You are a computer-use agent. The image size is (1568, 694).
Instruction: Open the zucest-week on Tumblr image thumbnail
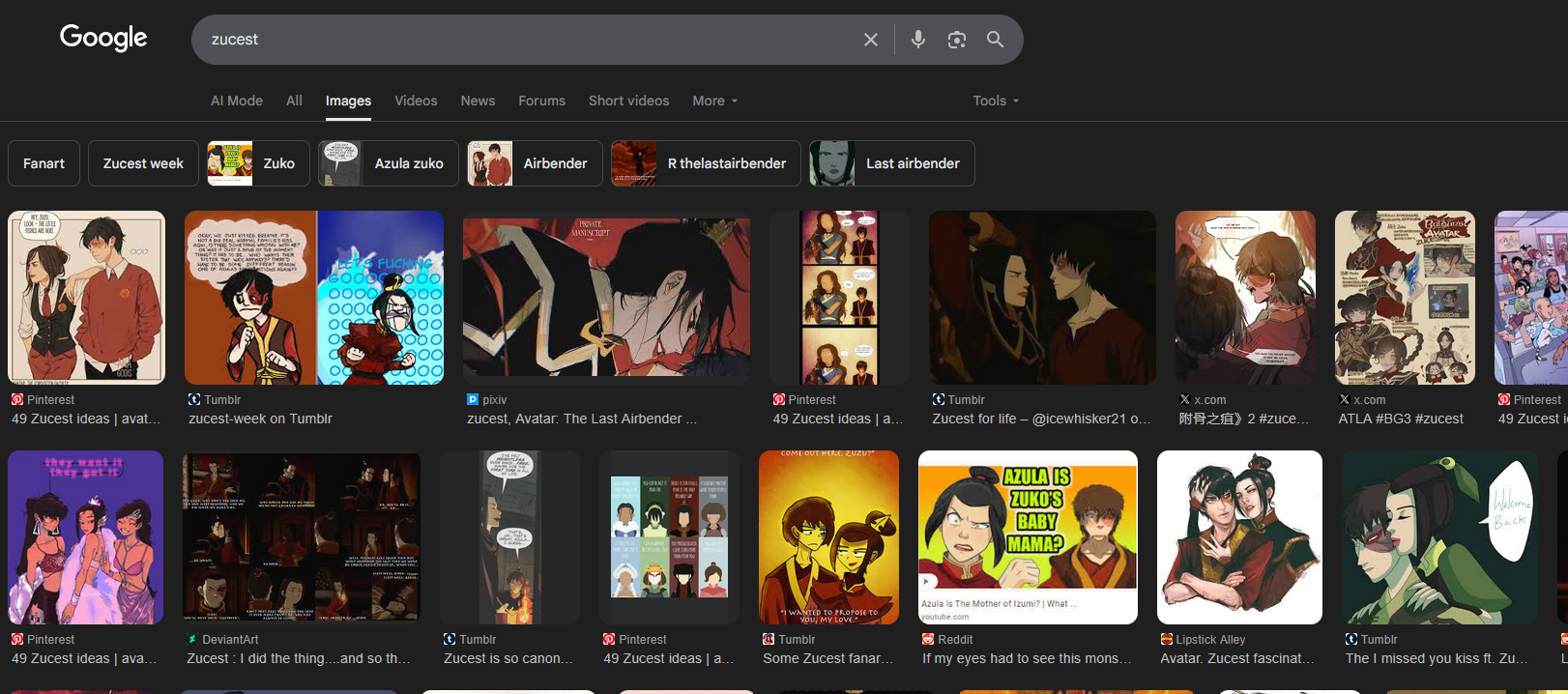pyautogui.click(x=314, y=298)
